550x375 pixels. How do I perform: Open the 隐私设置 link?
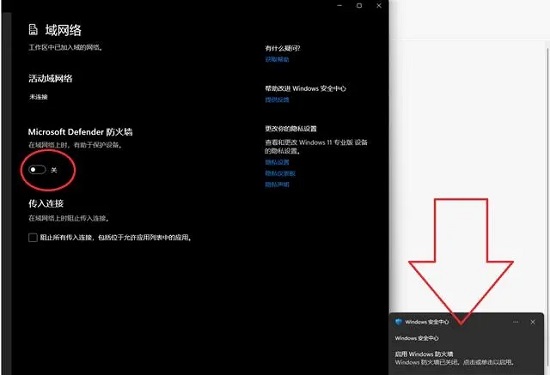[277, 162]
